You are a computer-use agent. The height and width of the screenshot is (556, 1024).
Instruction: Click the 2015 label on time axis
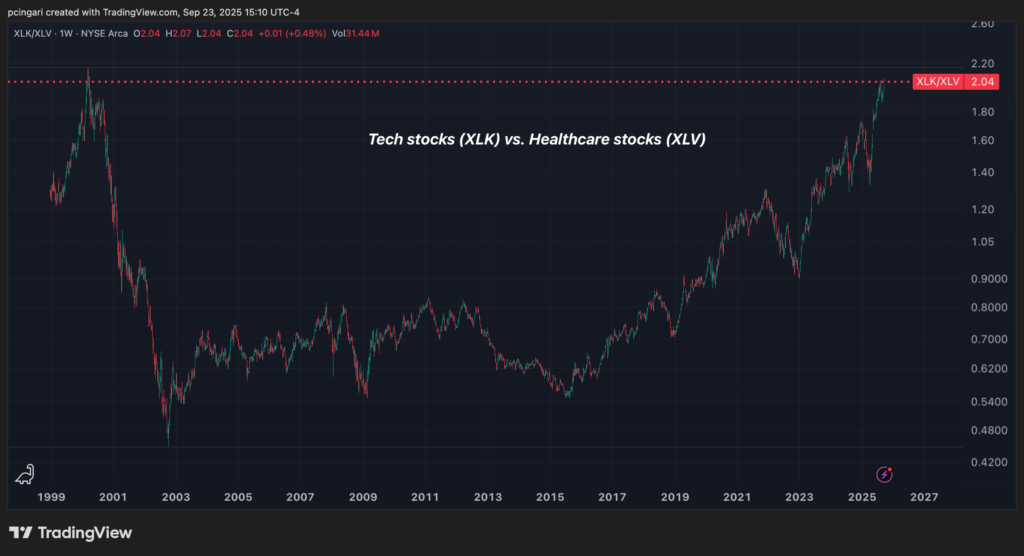coord(549,497)
